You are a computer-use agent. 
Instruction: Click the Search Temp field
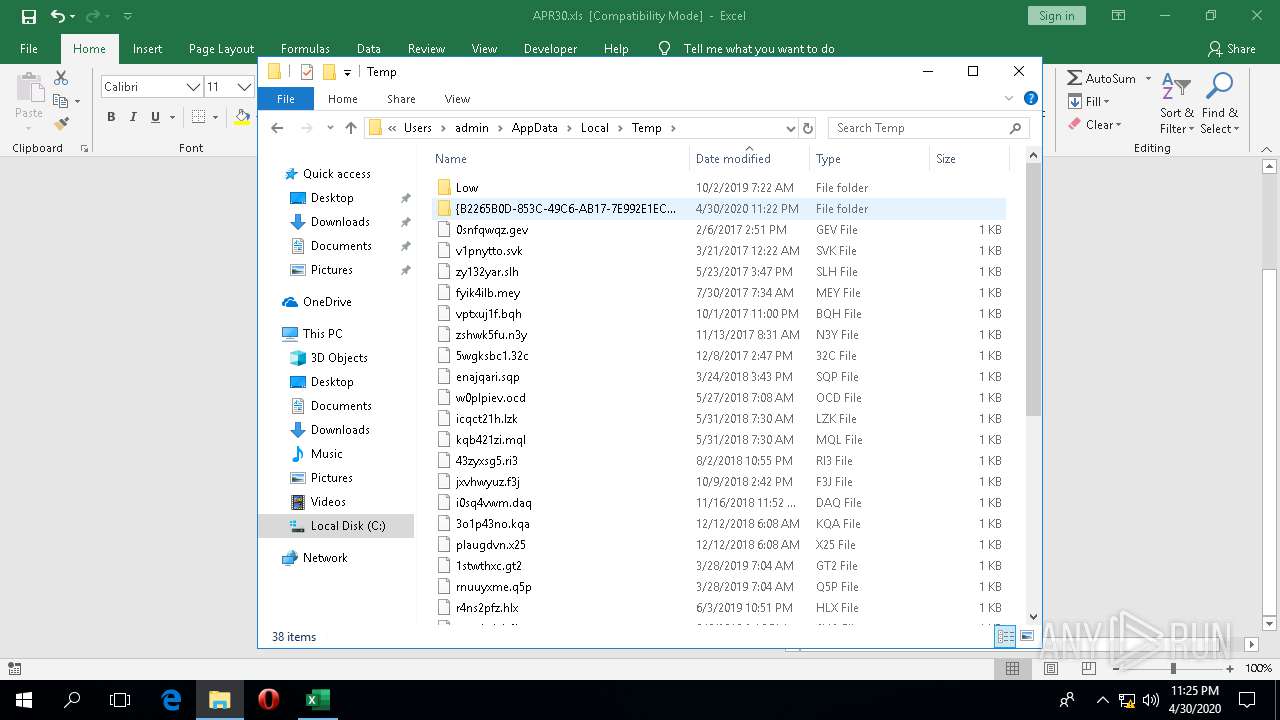click(x=927, y=128)
